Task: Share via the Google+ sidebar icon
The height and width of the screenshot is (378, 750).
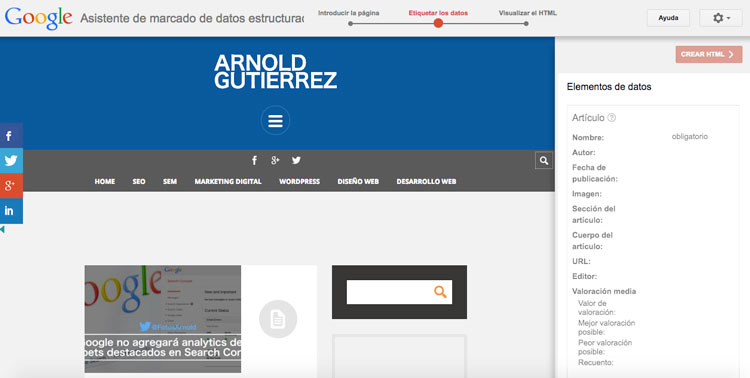Action: 11,186
